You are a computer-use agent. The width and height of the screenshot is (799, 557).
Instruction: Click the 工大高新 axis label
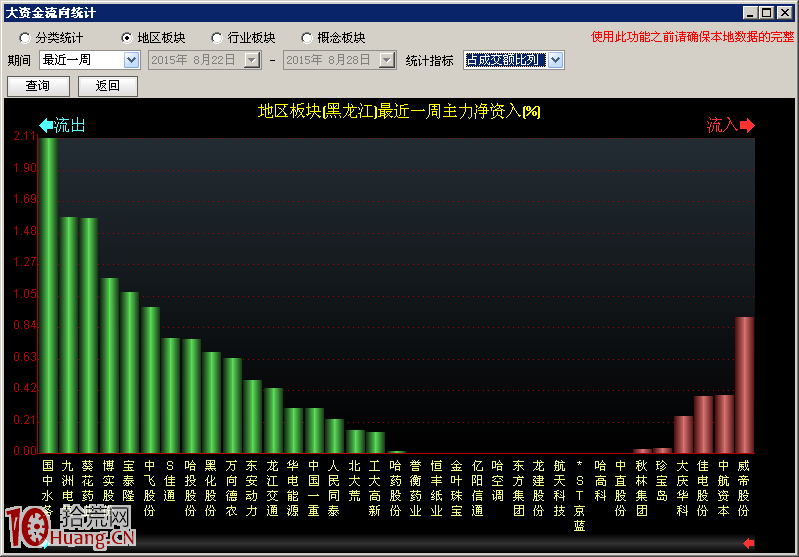pyautogui.click(x=375, y=488)
